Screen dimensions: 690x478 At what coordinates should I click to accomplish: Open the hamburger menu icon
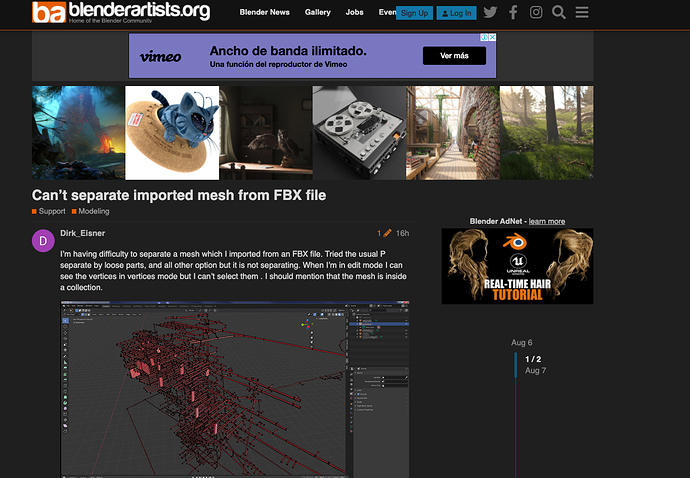(582, 12)
